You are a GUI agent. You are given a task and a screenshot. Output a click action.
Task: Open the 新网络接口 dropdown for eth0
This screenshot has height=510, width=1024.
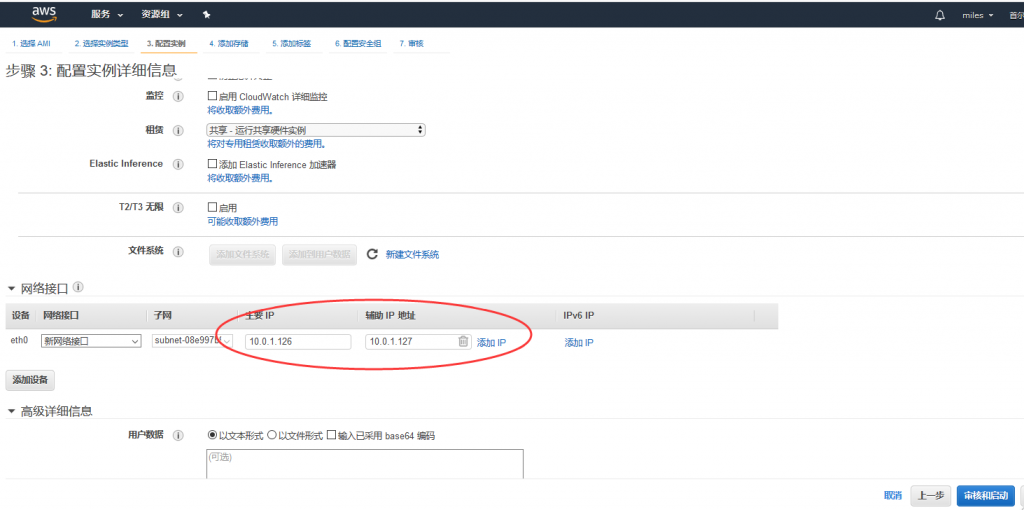coord(91,342)
